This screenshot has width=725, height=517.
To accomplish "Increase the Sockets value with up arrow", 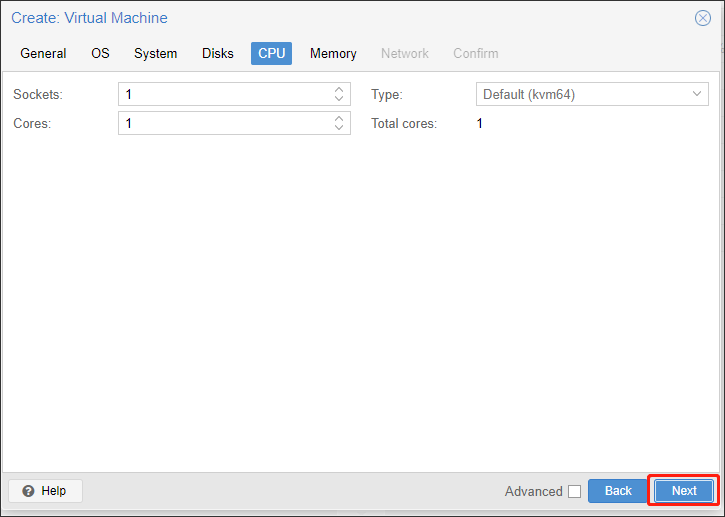I will click(x=339, y=89).
